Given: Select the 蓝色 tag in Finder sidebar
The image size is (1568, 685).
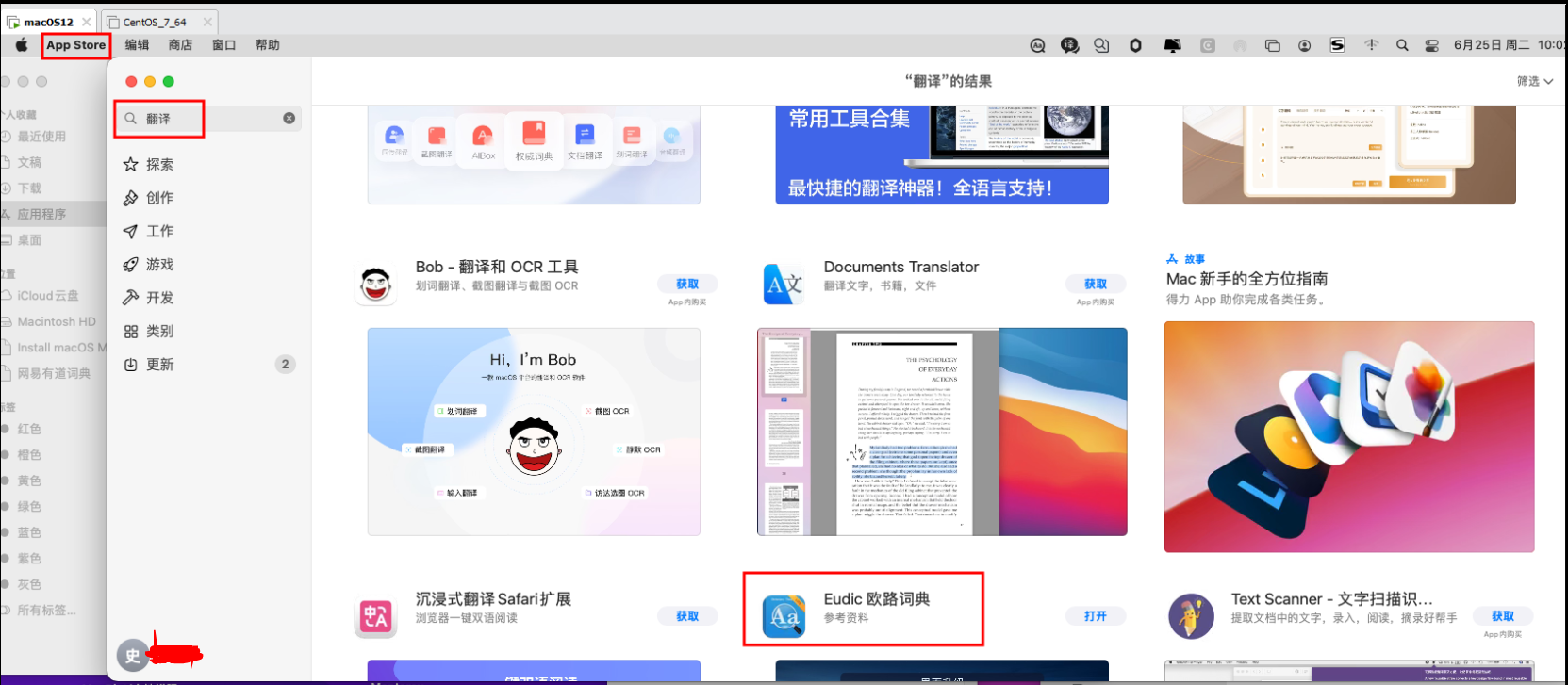Looking at the screenshot, I should tap(29, 532).
